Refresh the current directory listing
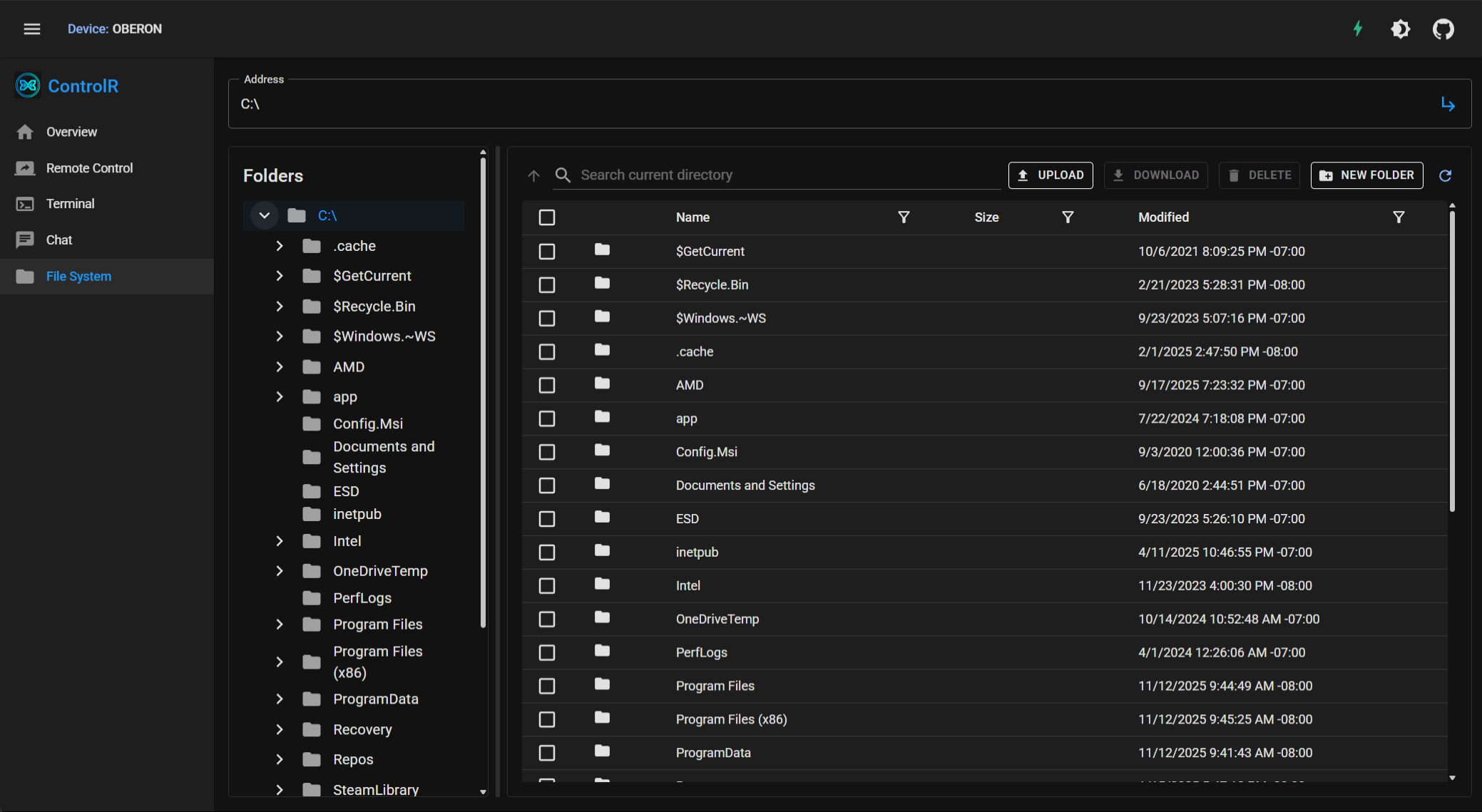Image resolution: width=1482 pixels, height=812 pixels. coord(1446,175)
